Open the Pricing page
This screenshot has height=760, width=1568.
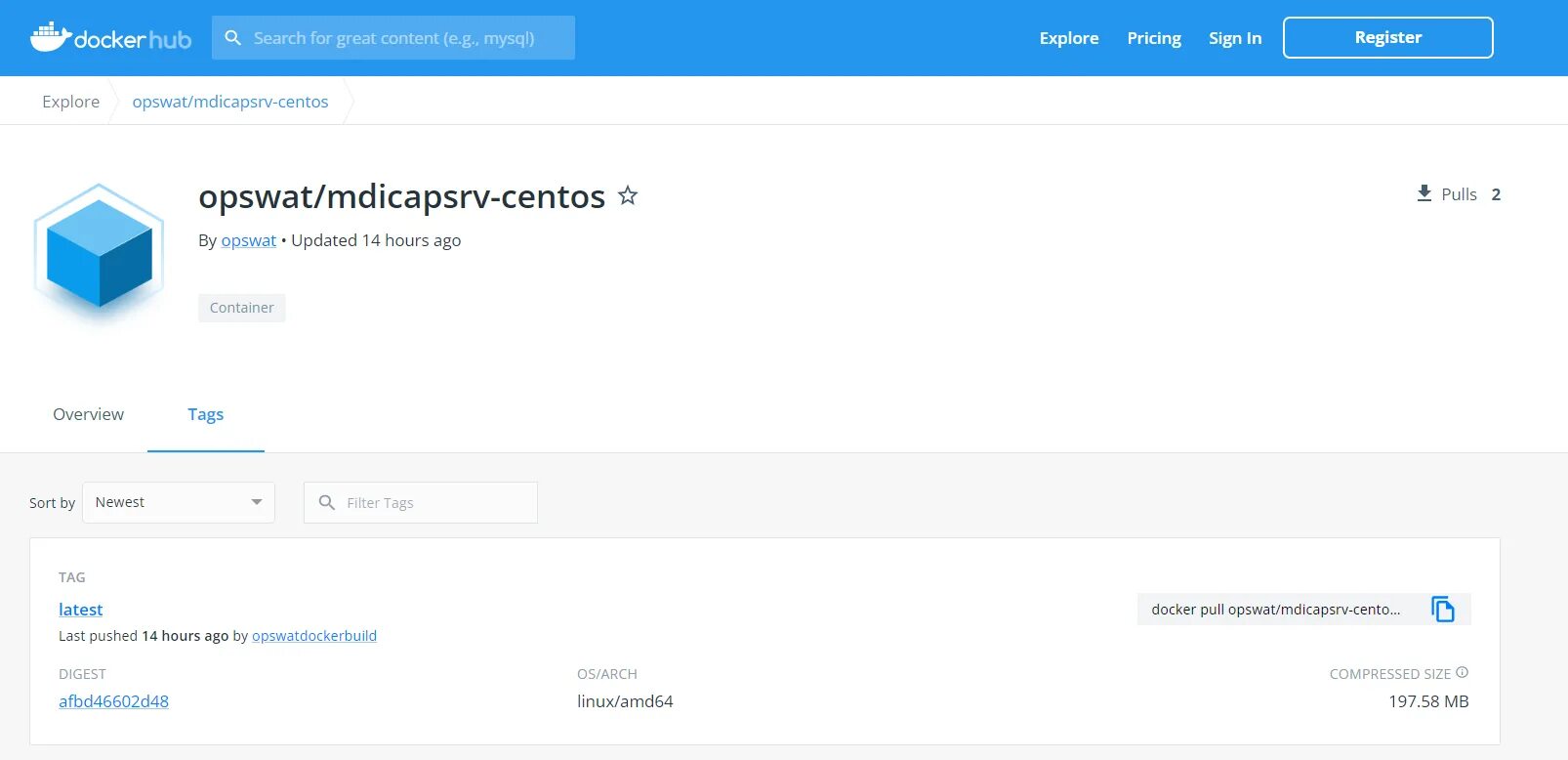(x=1154, y=38)
